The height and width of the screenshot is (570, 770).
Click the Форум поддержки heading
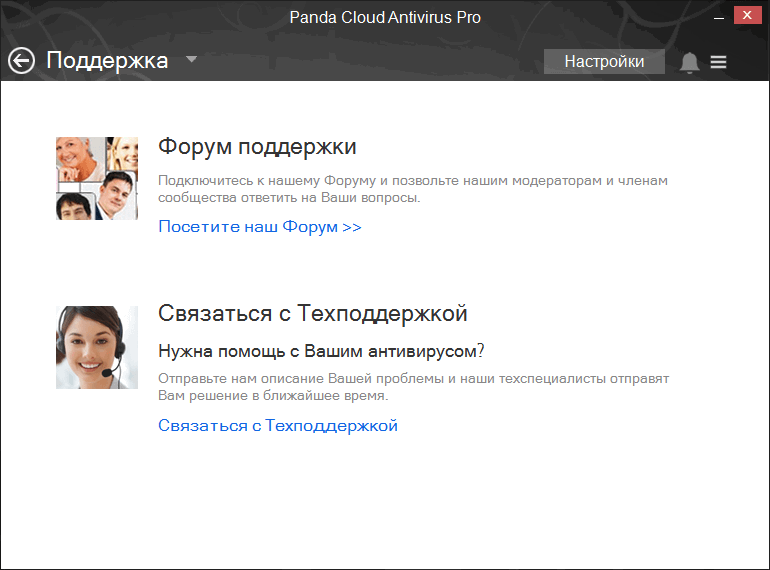click(x=257, y=147)
